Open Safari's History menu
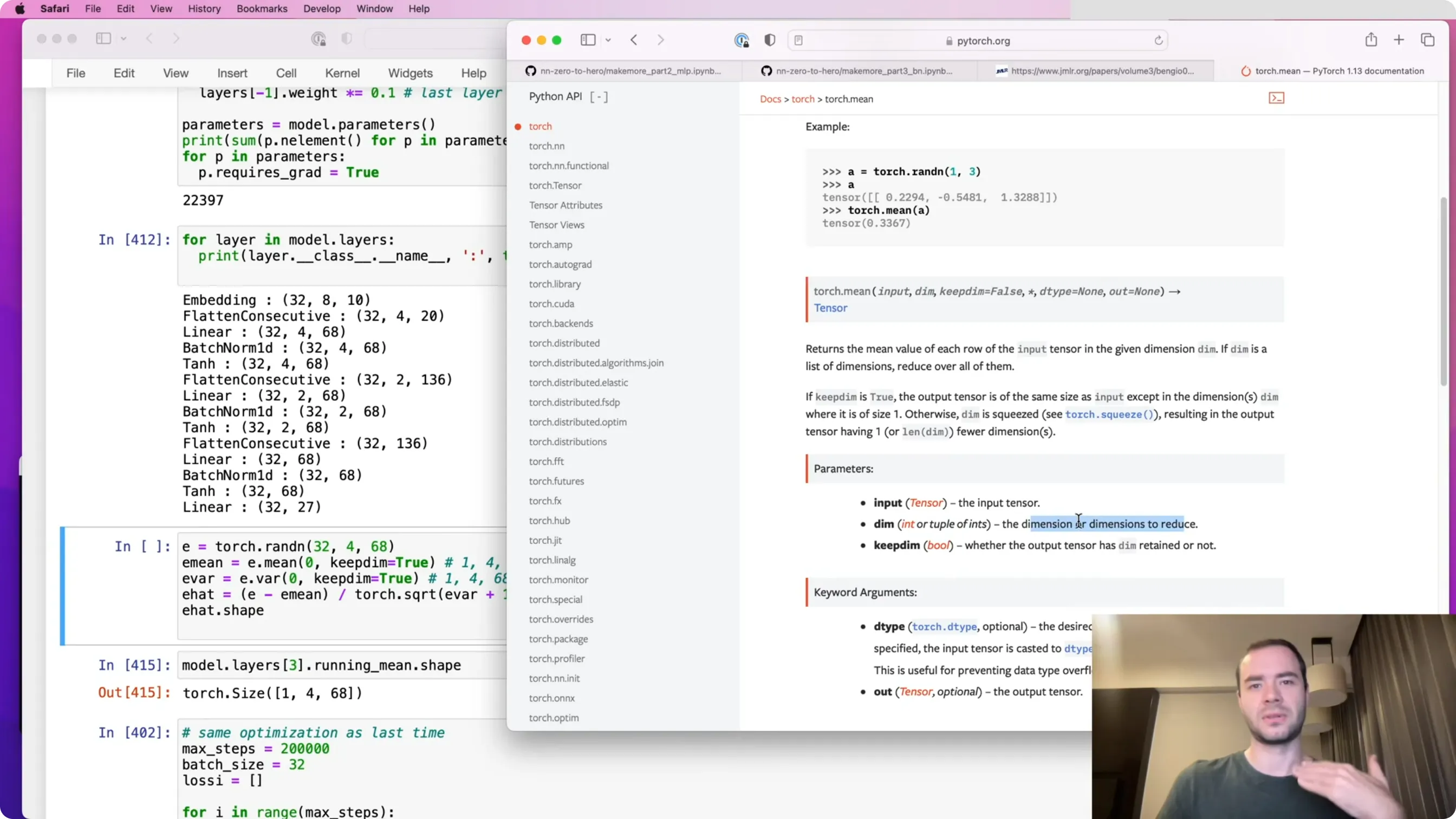The width and height of the screenshot is (1456, 819). coord(204,9)
